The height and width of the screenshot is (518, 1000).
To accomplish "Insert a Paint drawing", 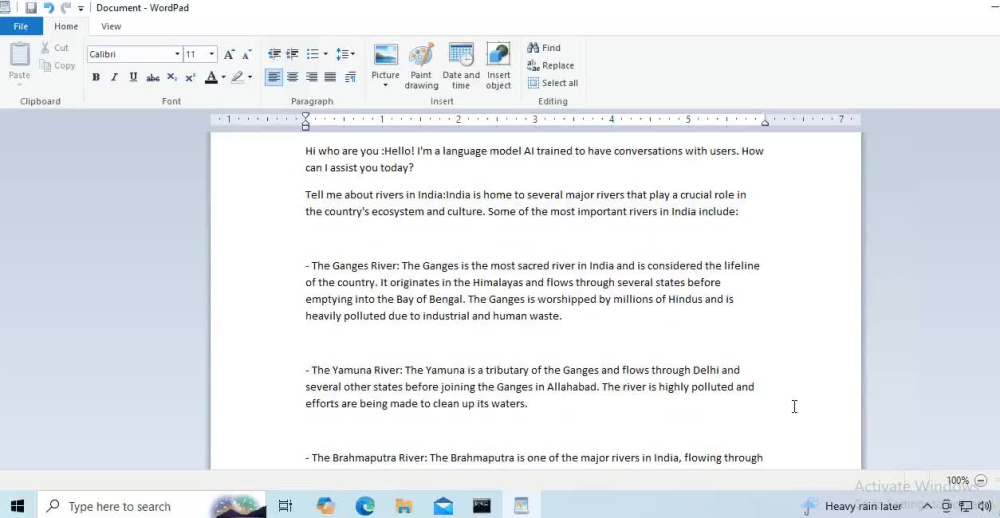I will [421, 66].
